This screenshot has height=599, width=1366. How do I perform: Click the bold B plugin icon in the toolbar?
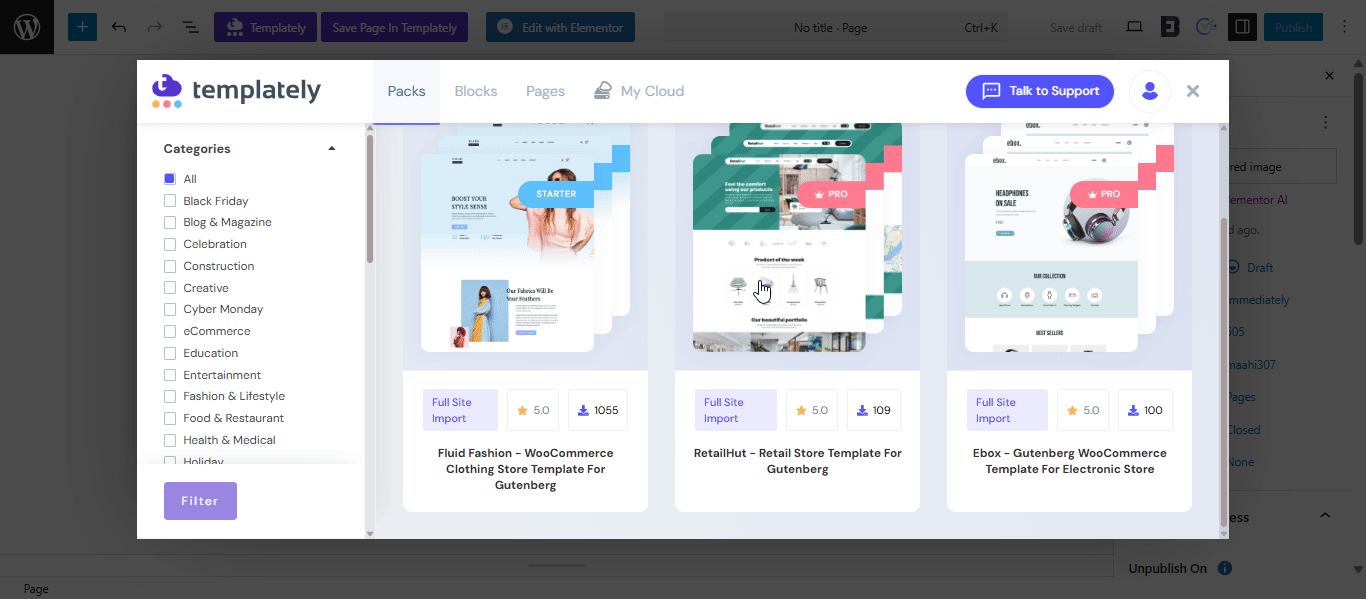[1170, 27]
